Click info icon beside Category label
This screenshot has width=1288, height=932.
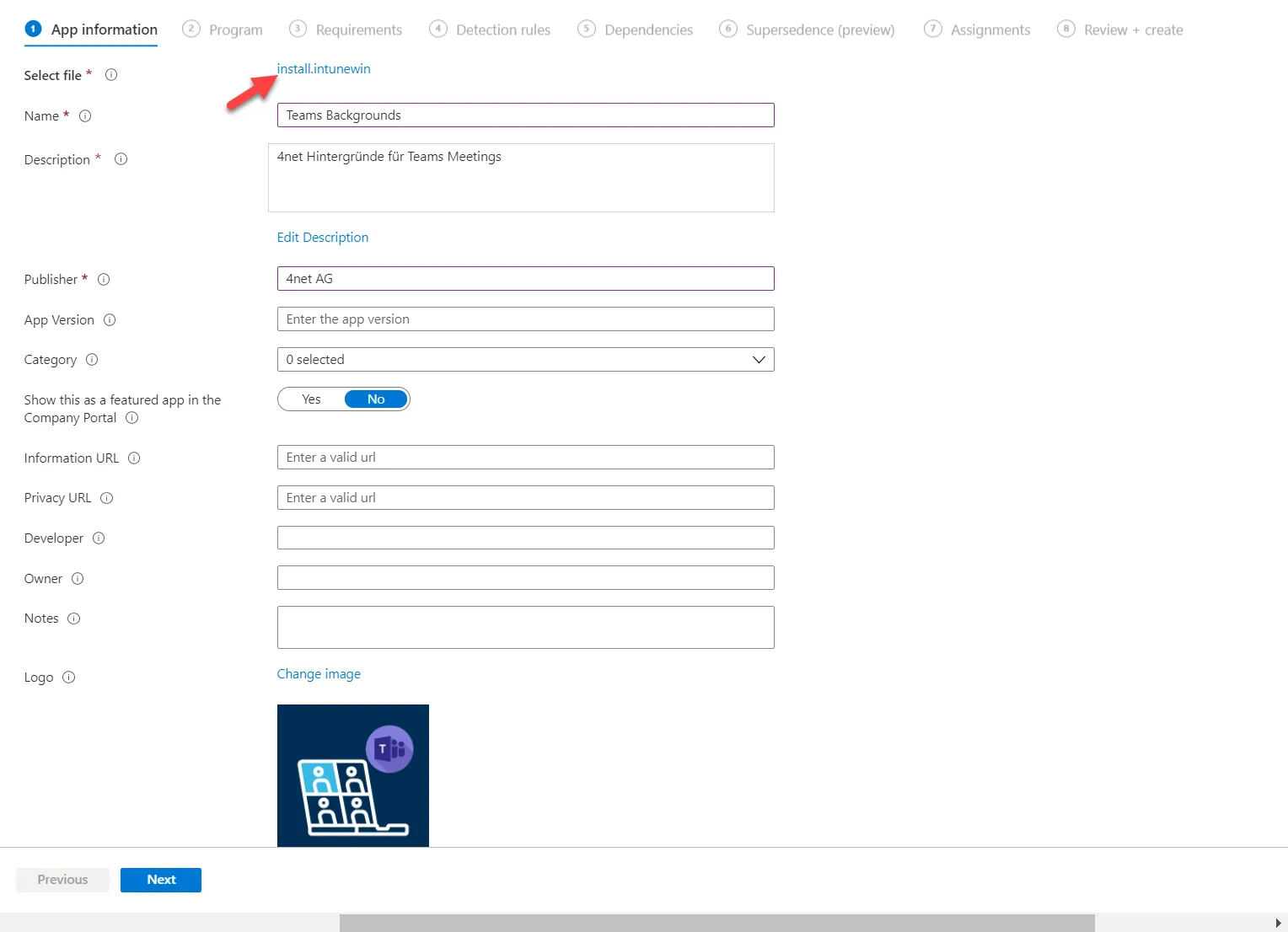pos(92,360)
